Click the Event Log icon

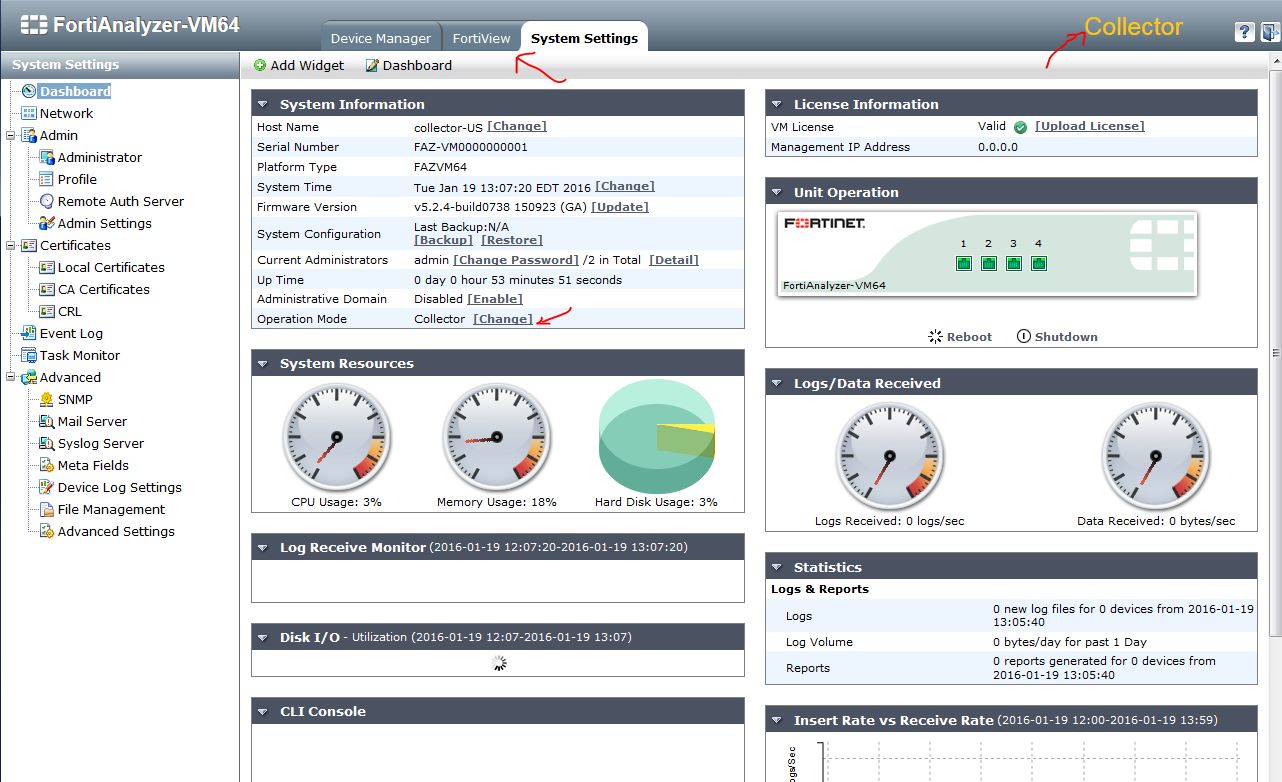coord(28,333)
